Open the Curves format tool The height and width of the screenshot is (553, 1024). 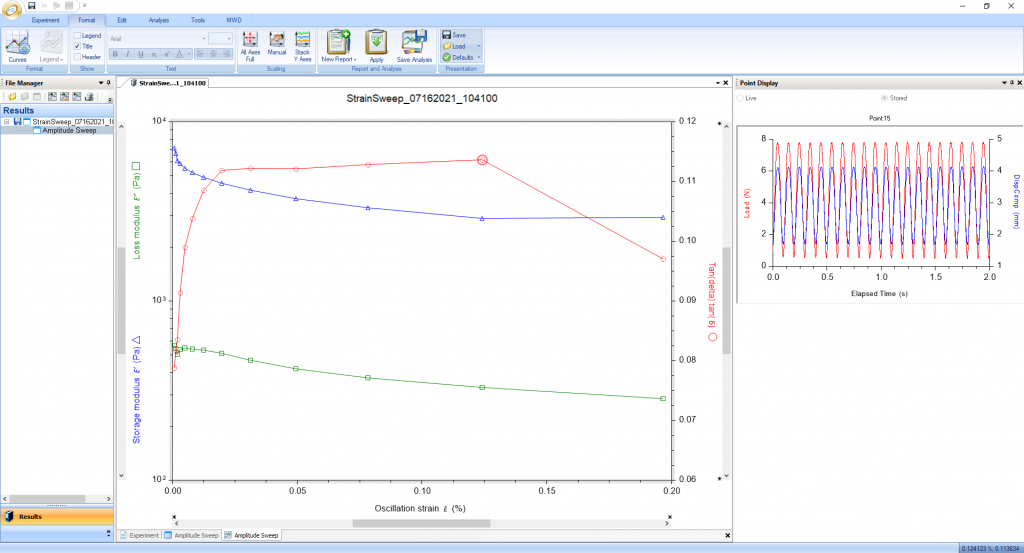coord(17,46)
